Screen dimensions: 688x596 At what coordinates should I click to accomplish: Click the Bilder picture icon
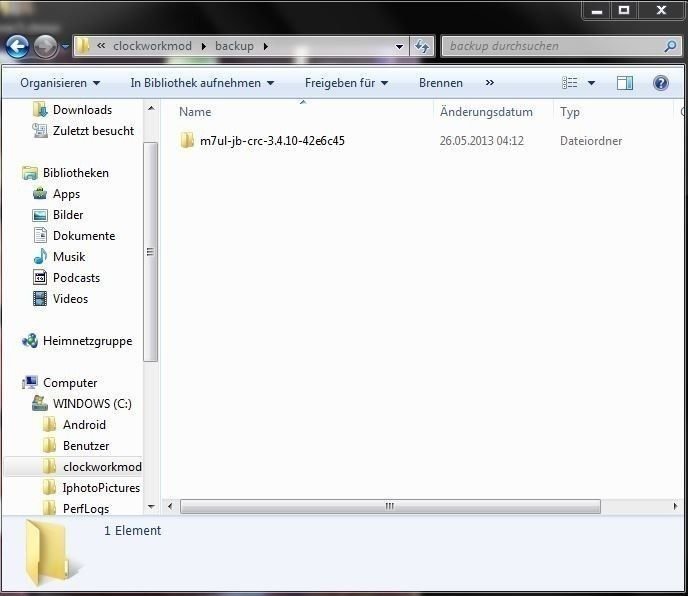pyautogui.click(x=40, y=215)
